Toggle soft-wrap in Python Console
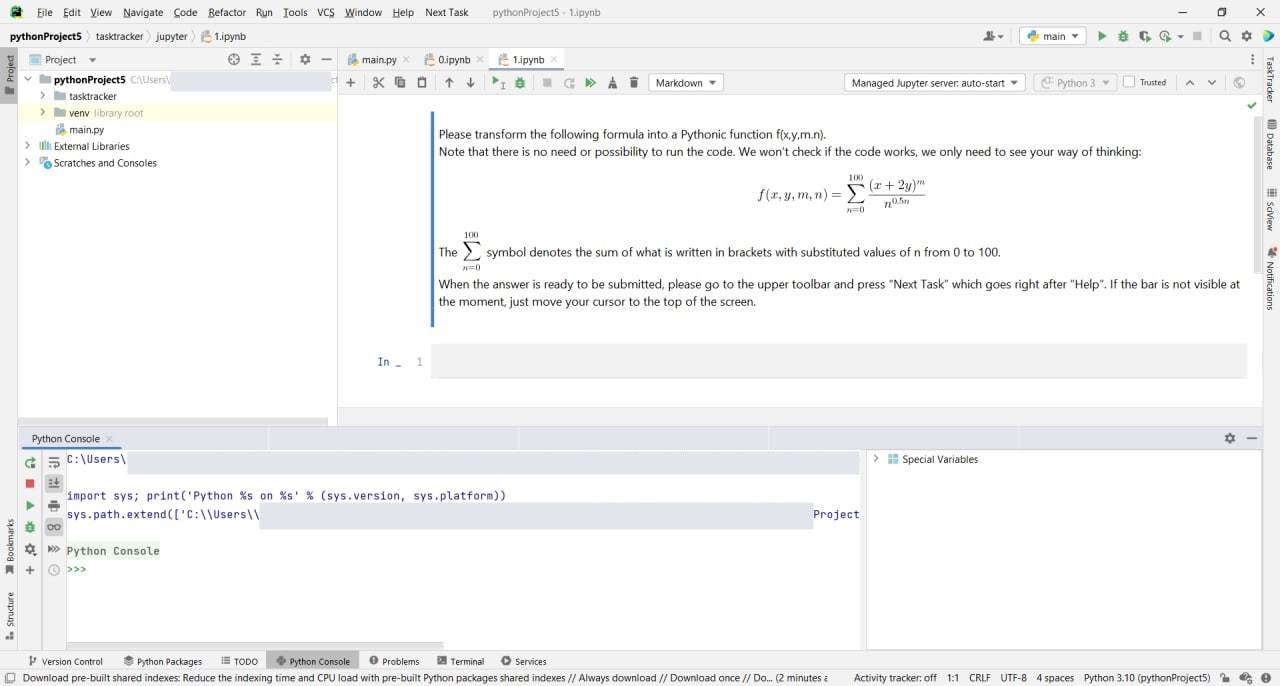This screenshot has height=686, width=1280. pos(54,463)
